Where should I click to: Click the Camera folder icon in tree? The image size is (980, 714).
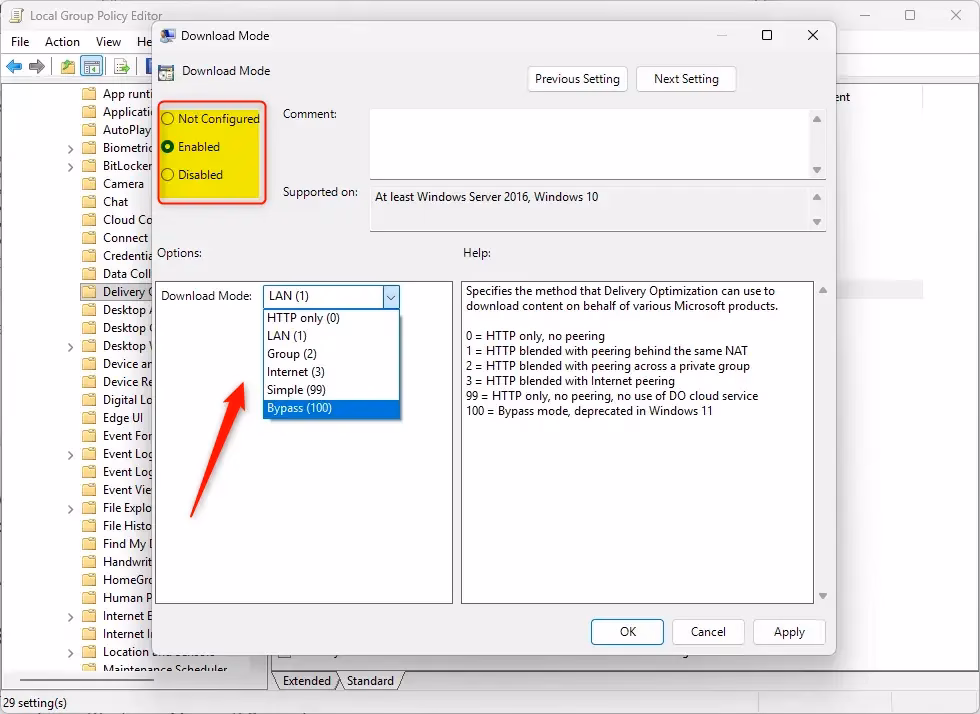point(90,183)
